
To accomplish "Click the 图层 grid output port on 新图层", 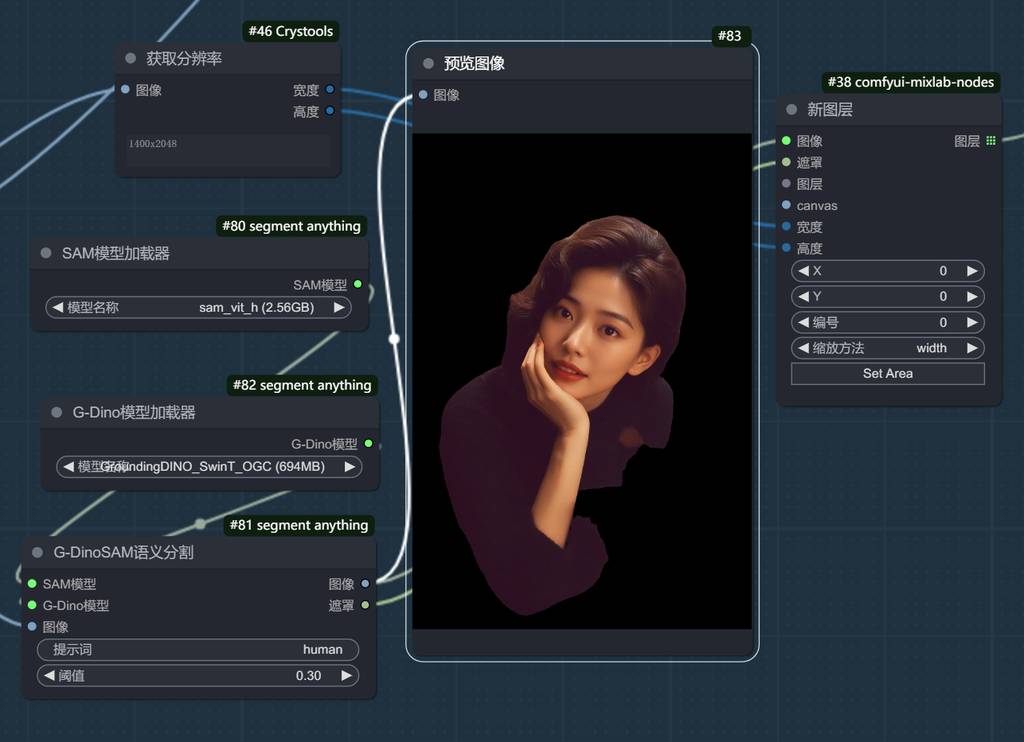I will coord(990,141).
